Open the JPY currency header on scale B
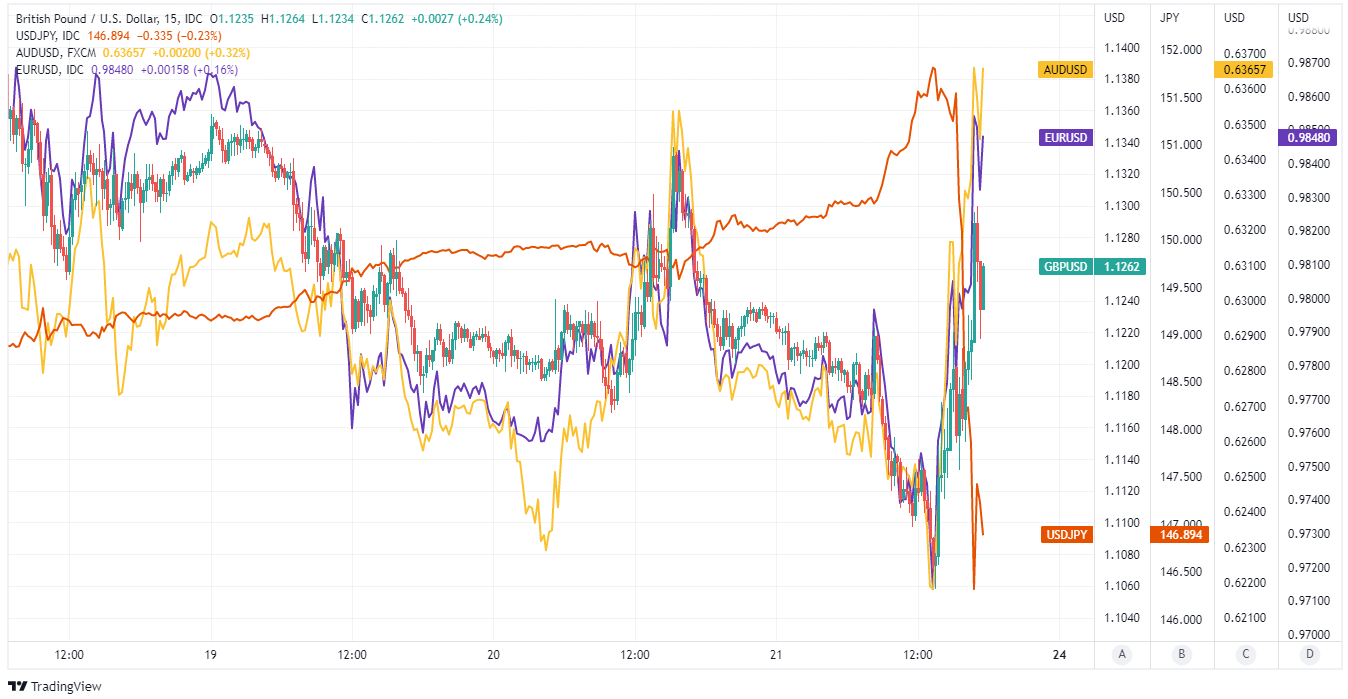 click(x=1170, y=18)
